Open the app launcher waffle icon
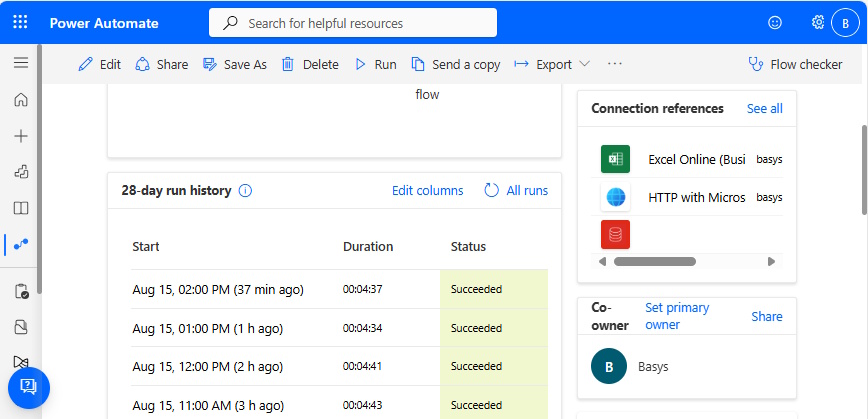This screenshot has height=419, width=868. point(20,22)
